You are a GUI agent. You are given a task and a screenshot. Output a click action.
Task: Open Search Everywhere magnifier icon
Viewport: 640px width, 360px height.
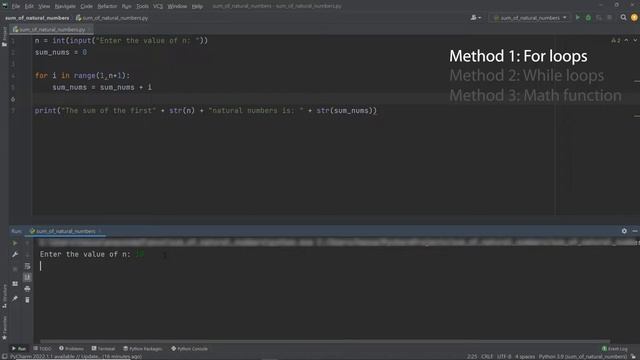pyautogui.click(x=623, y=18)
